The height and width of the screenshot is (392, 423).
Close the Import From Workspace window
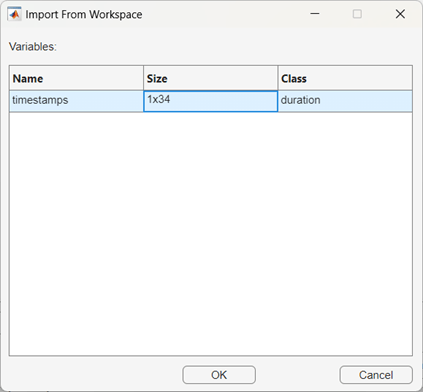point(400,14)
